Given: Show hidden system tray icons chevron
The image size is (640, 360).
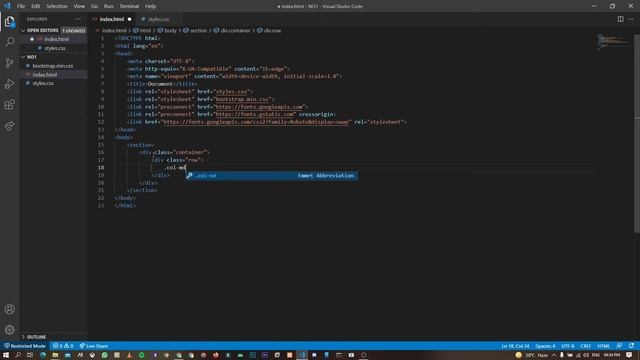Looking at the screenshot, I should (554, 355).
